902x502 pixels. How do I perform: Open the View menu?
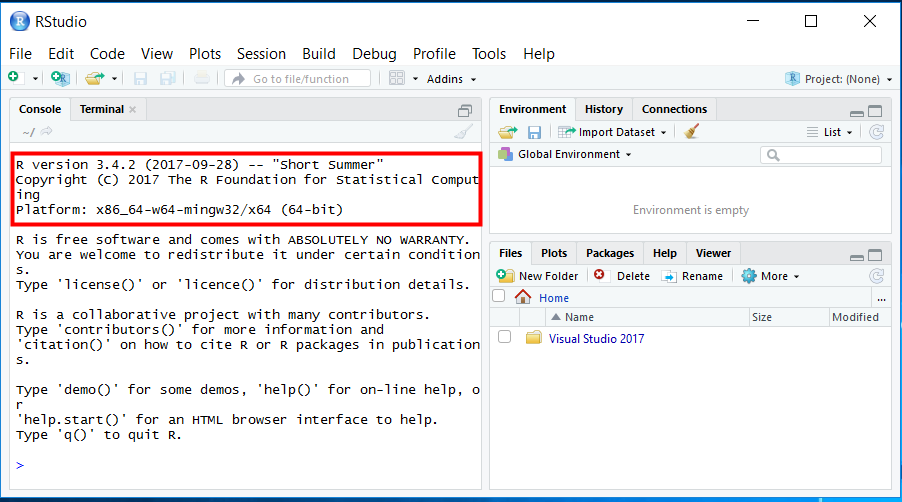[156, 53]
